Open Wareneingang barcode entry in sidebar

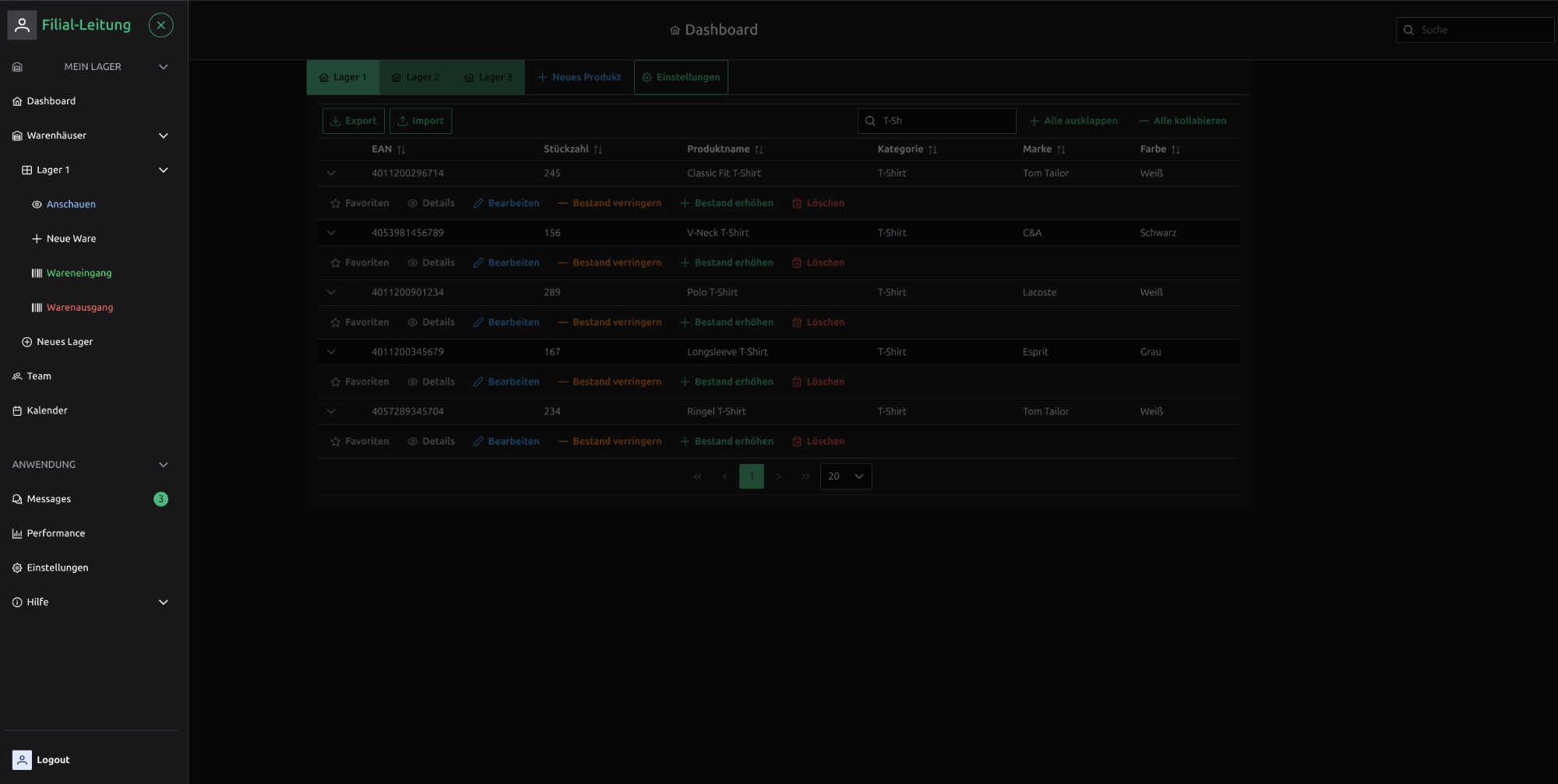click(x=79, y=273)
